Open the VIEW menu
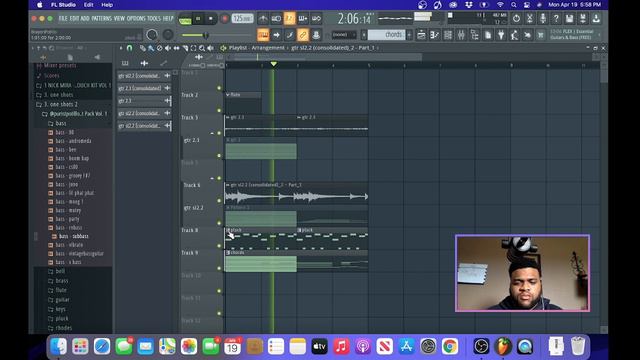The width and height of the screenshot is (640, 360). click(x=119, y=18)
